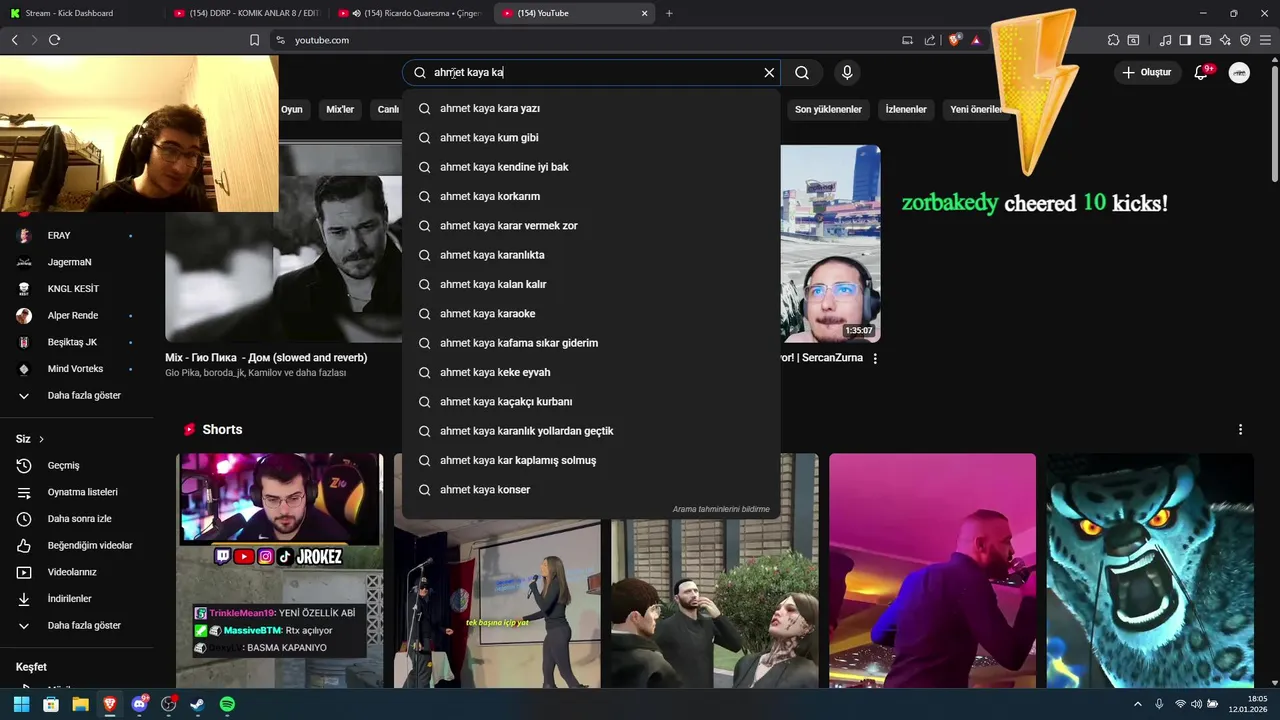Image resolution: width=1280 pixels, height=720 pixels.
Task: Choose suggestion 'ahmet kaya konser'
Action: (x=591, y=489)
